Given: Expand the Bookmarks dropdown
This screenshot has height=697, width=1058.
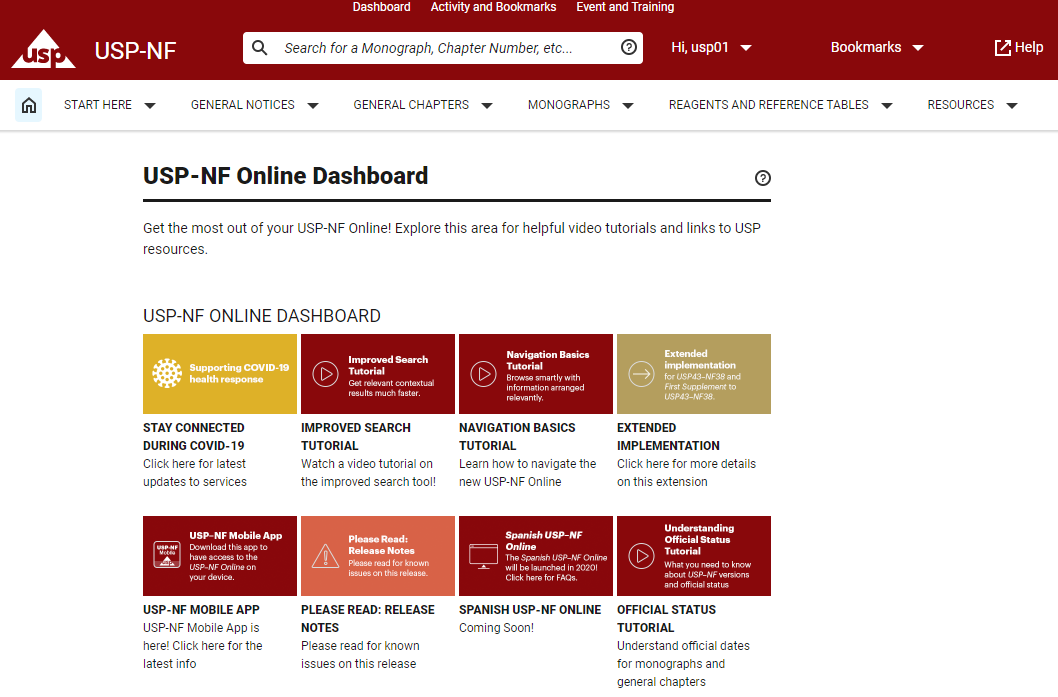Looking at the screenshot, I should 877,48.
